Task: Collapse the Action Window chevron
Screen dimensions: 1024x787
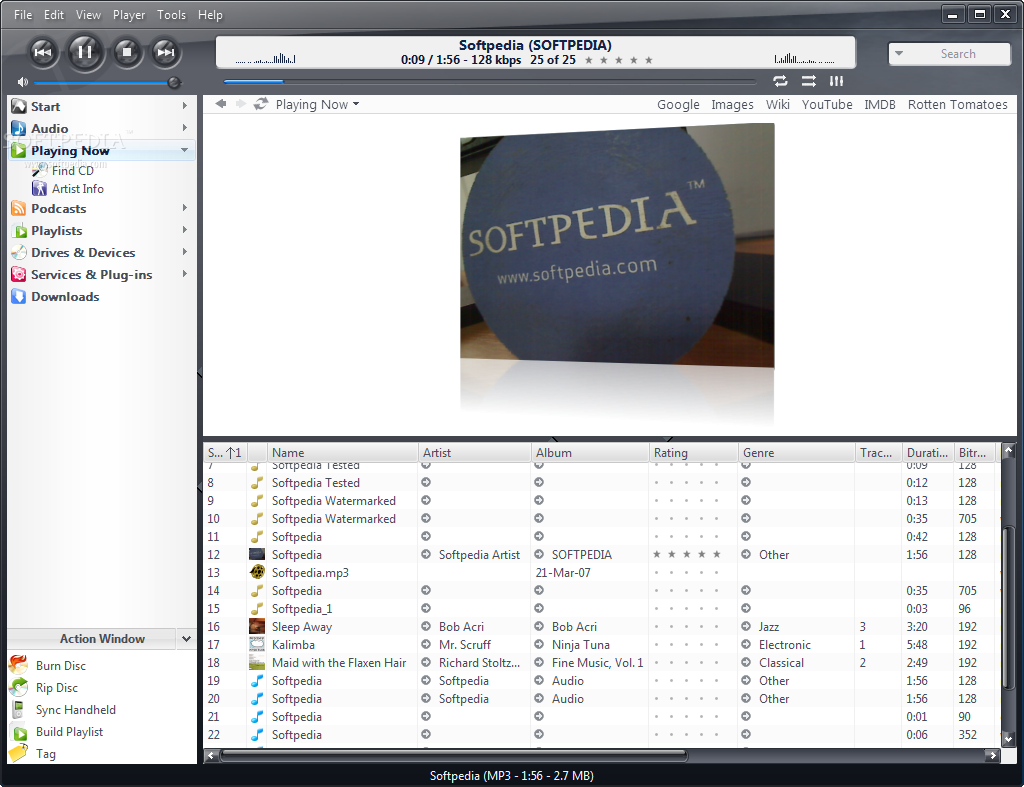Action: click(186, 639)
